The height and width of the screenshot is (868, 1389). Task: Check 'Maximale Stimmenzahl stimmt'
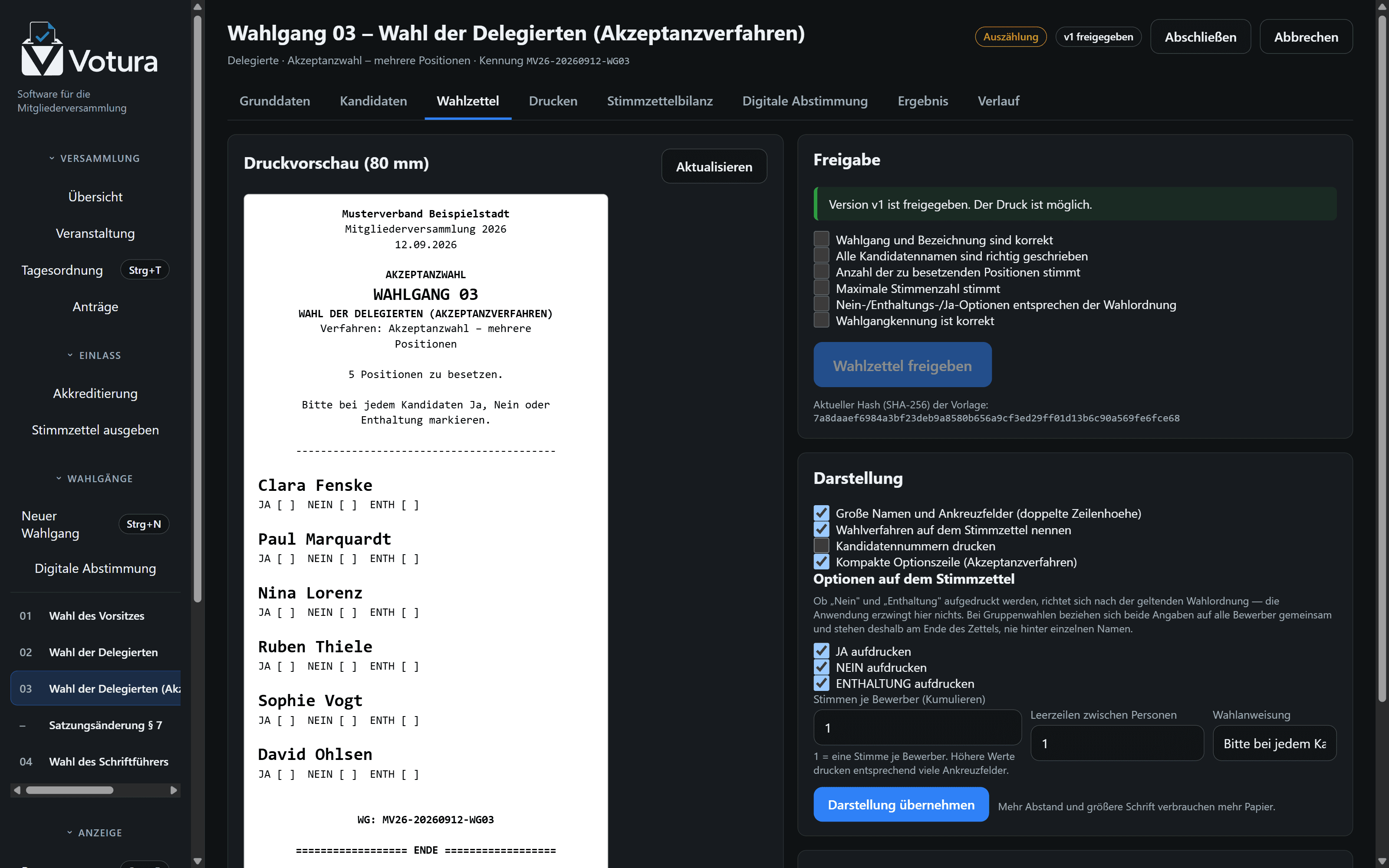821,288
